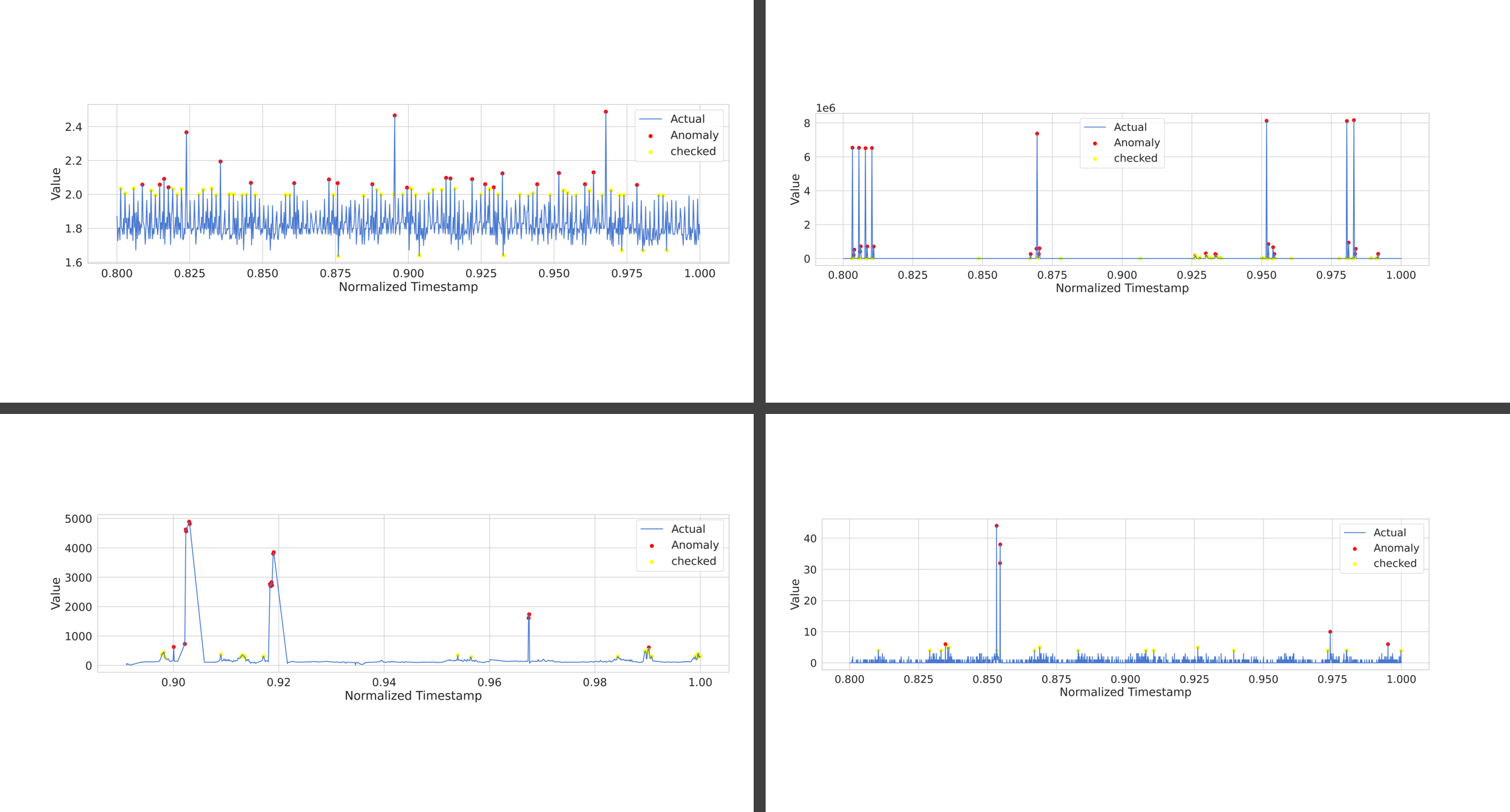
Task: Click the blue Actual legend line in the 2.4-scale chart
Action: (650, 119)
